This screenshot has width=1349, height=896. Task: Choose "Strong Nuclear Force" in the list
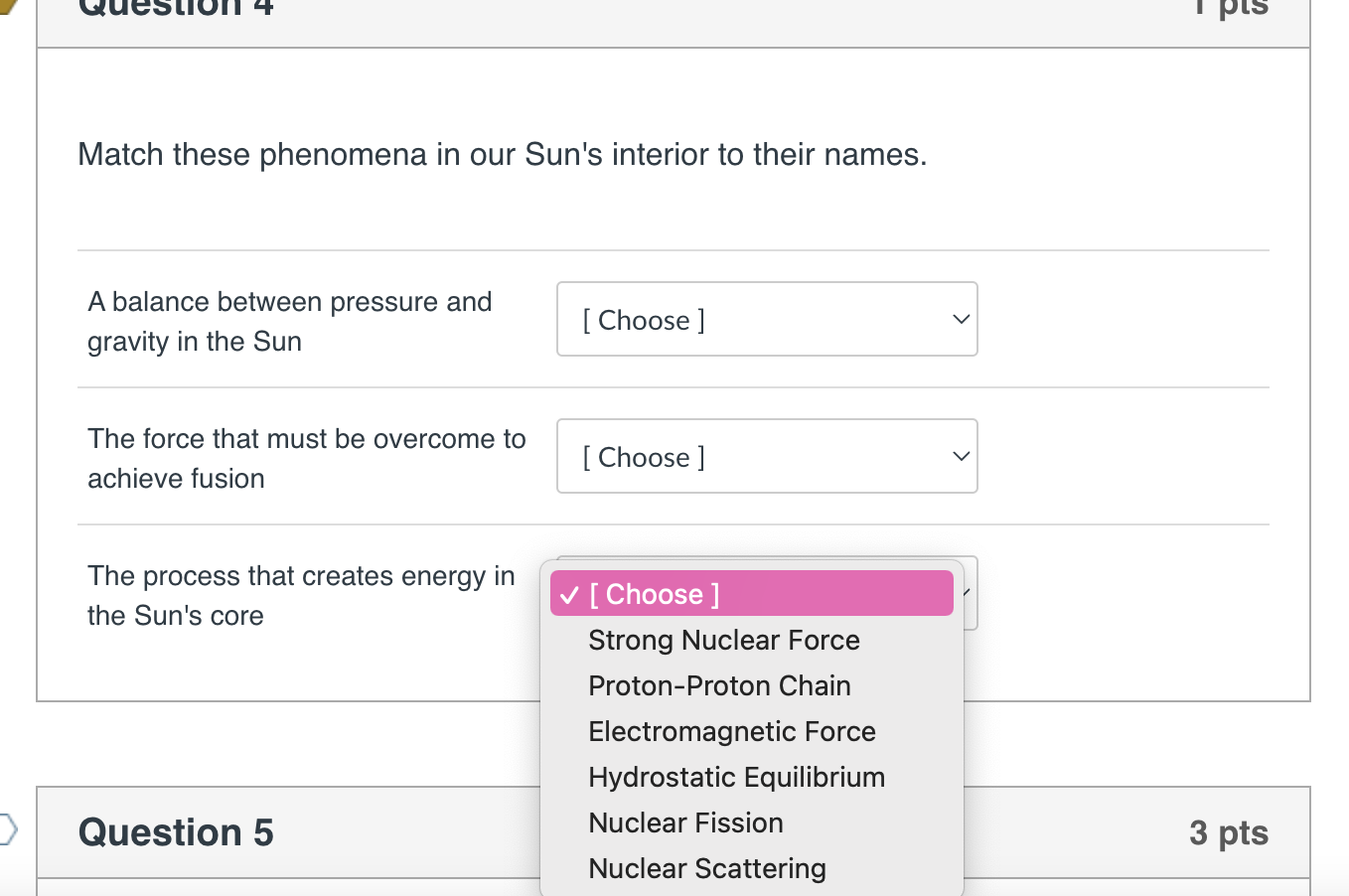click(723, 640)
